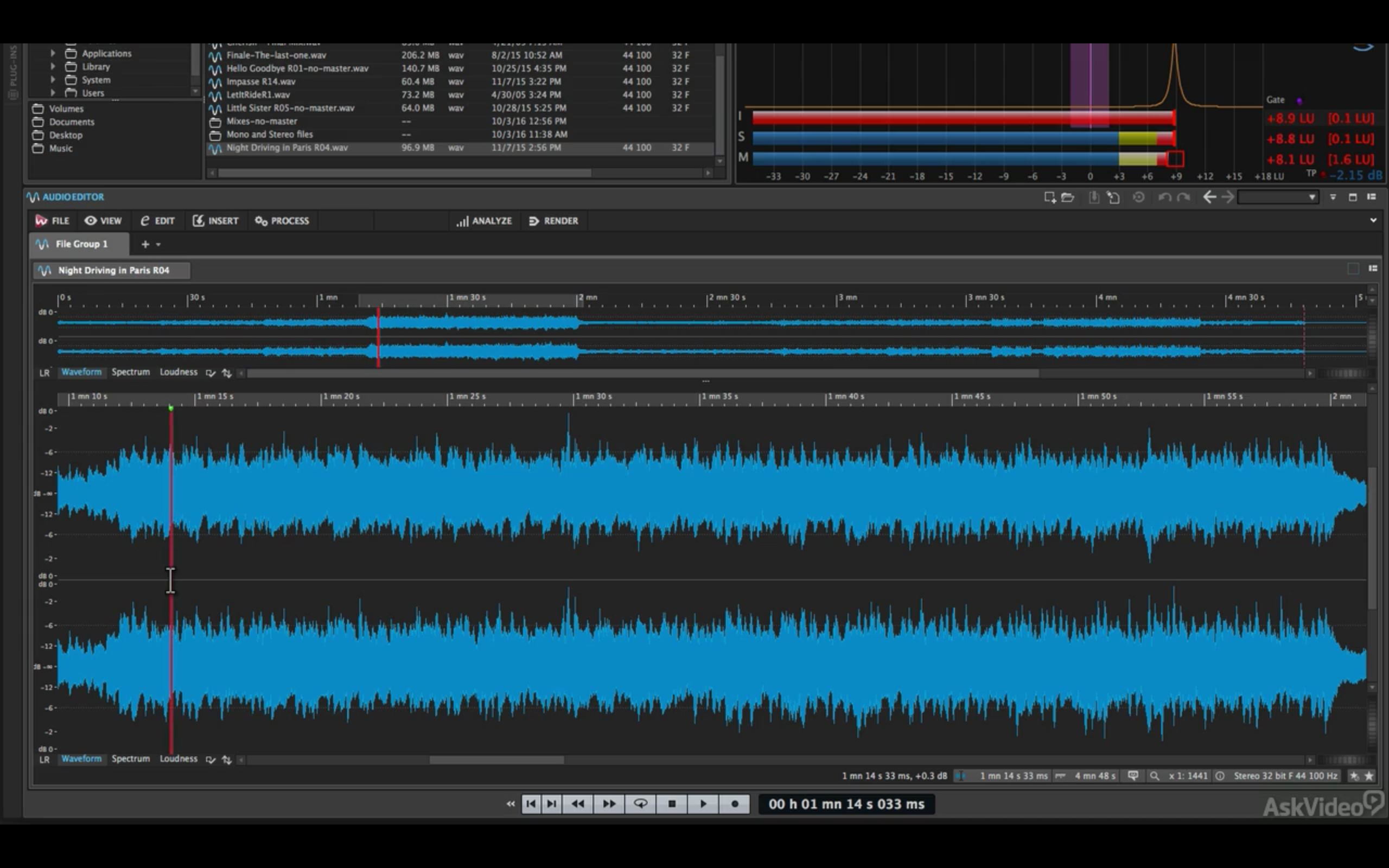Toggle the checkmark sync icon in the overview pane

pyautogui.click(x=211, y=373)
